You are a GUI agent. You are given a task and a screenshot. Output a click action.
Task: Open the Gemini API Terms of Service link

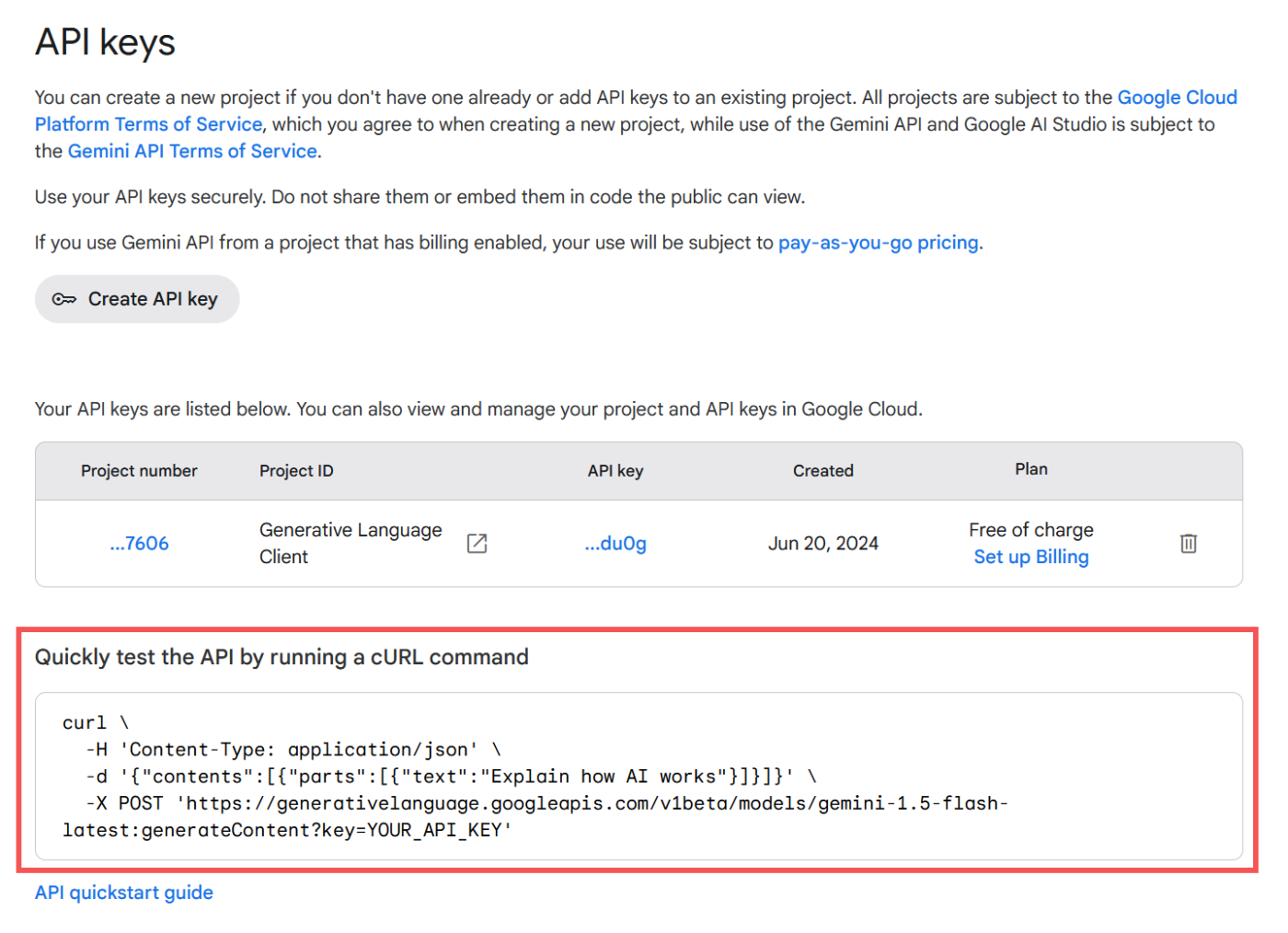(x=192, y=151)
